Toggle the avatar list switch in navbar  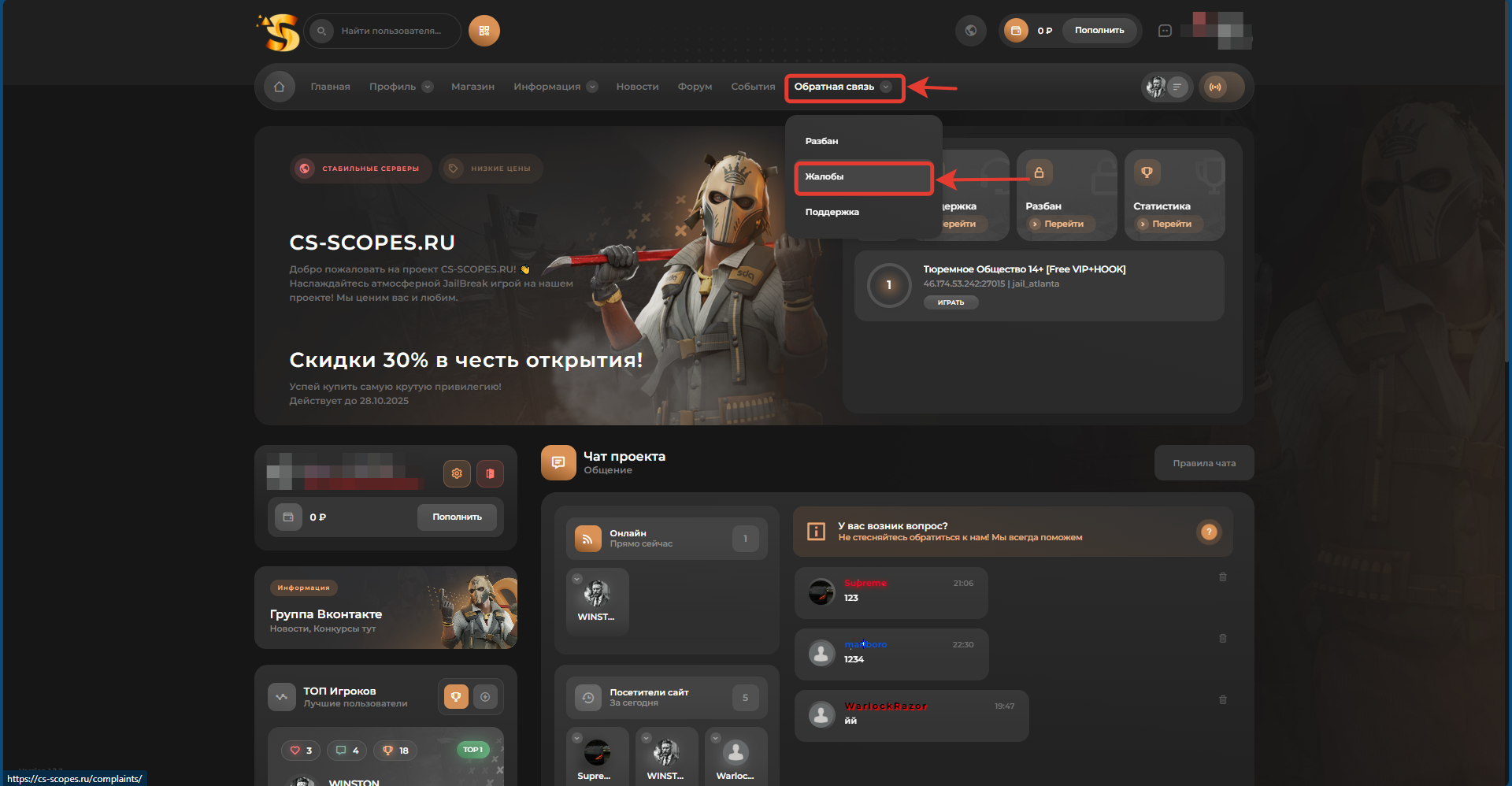click(x=1167, y=87)
